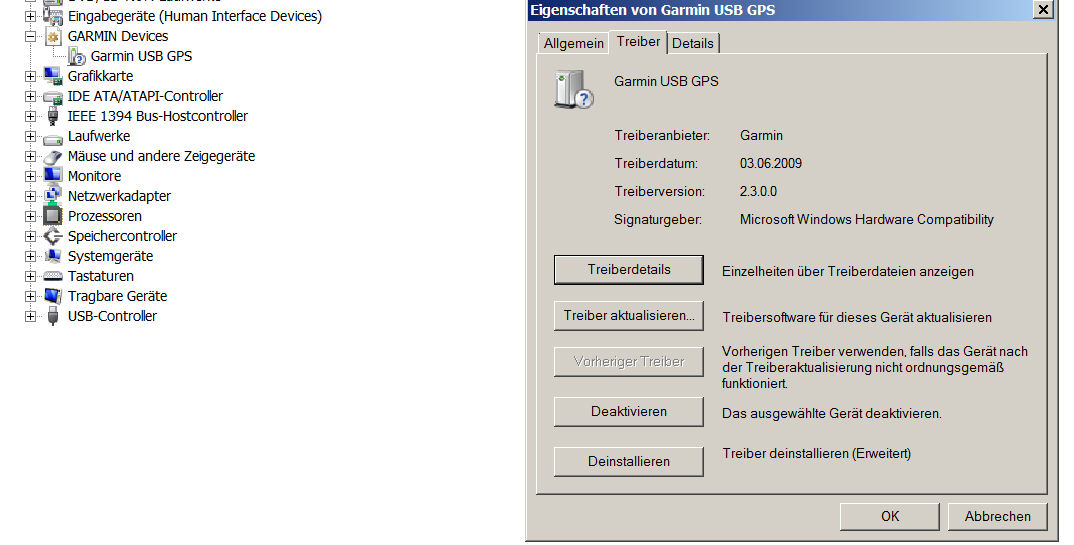Screen dimensions: 1074x545
Task: Expand the Grafikkarte node
Action: 30,77
